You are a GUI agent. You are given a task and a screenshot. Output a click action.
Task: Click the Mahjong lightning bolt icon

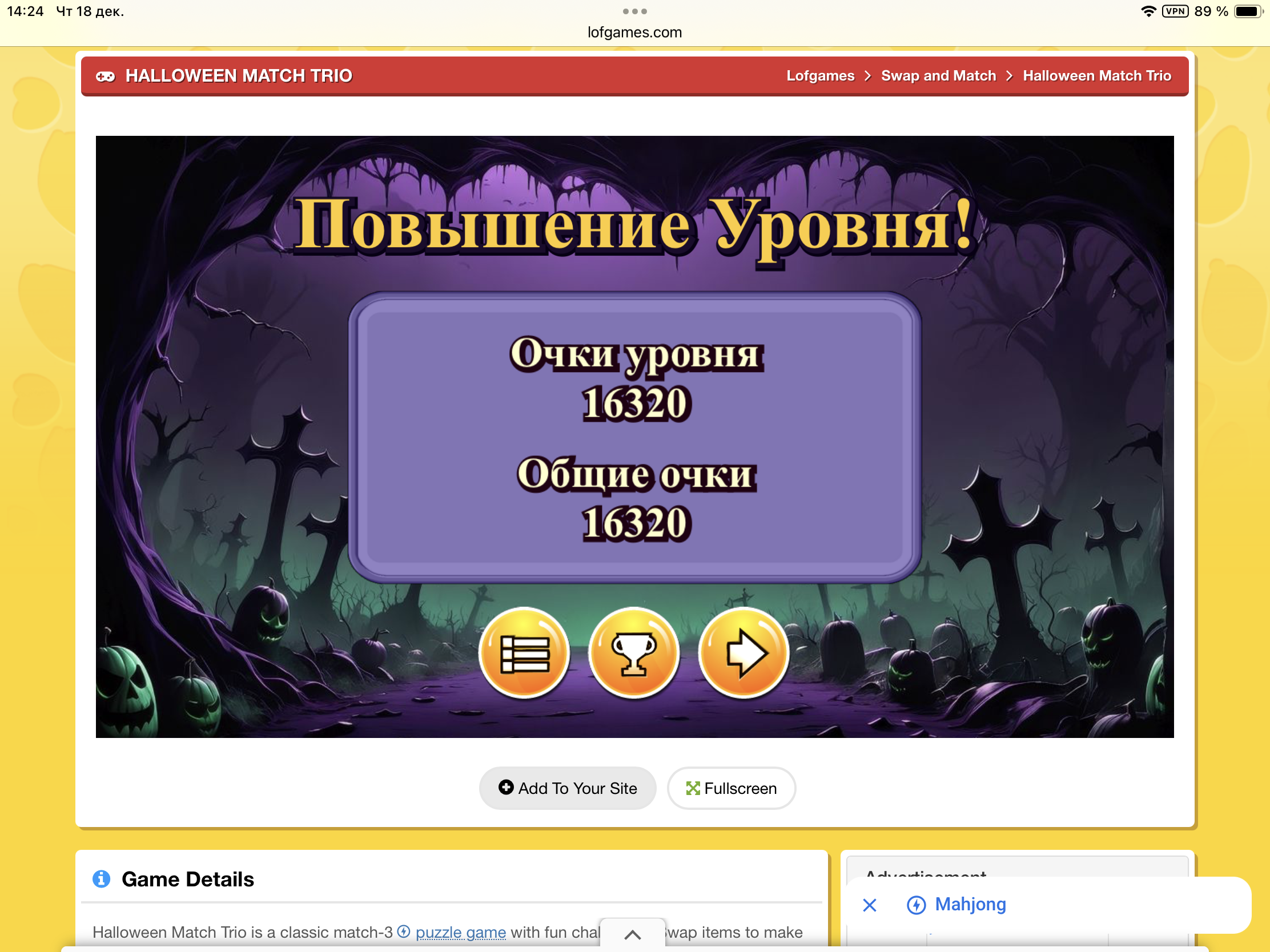click(916, 905)
